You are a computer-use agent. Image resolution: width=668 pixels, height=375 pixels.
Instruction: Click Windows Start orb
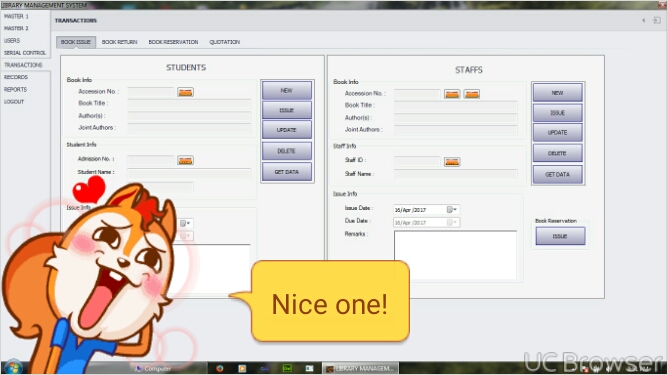coord(13,367)
